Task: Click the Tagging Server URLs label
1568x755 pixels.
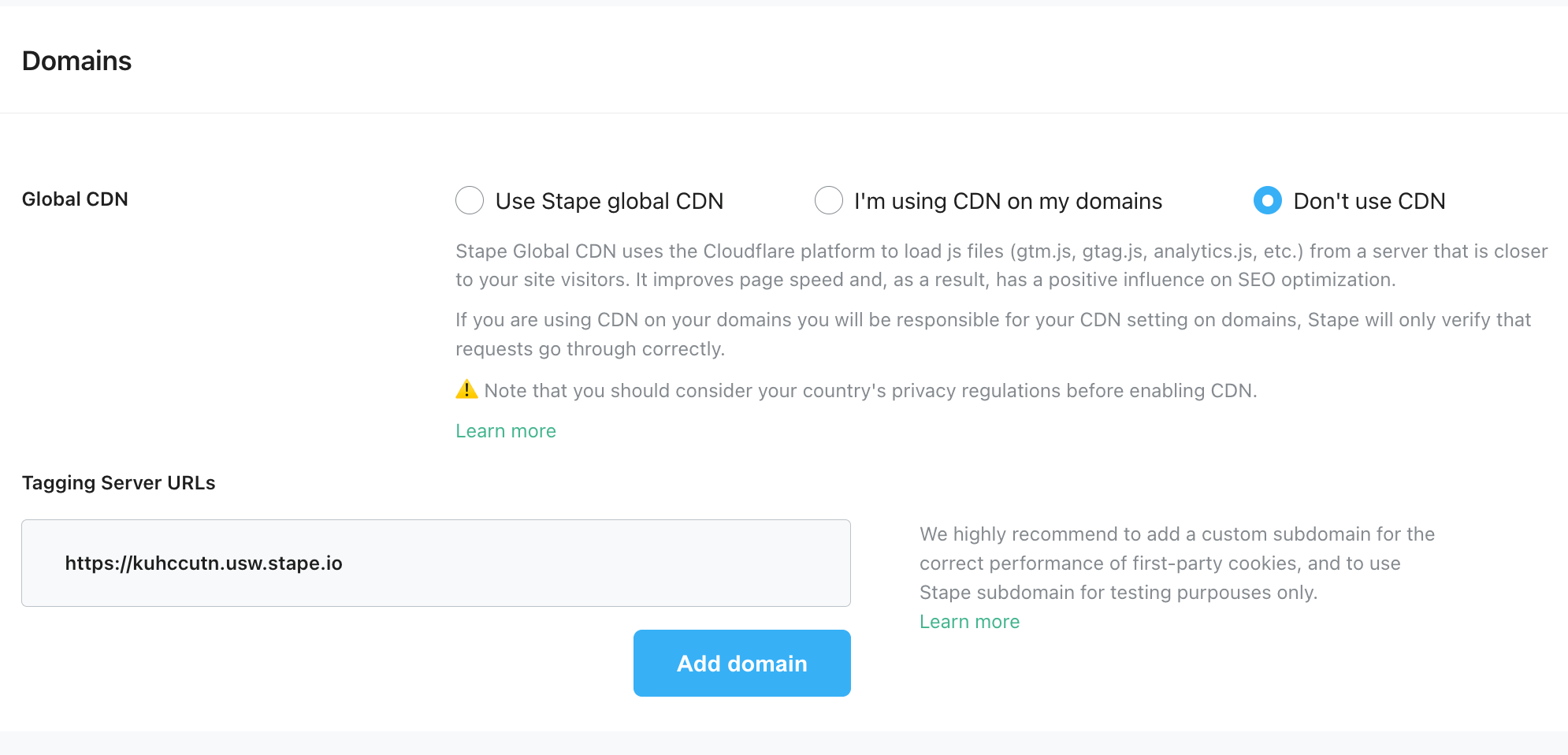Action: coord(119,482)
